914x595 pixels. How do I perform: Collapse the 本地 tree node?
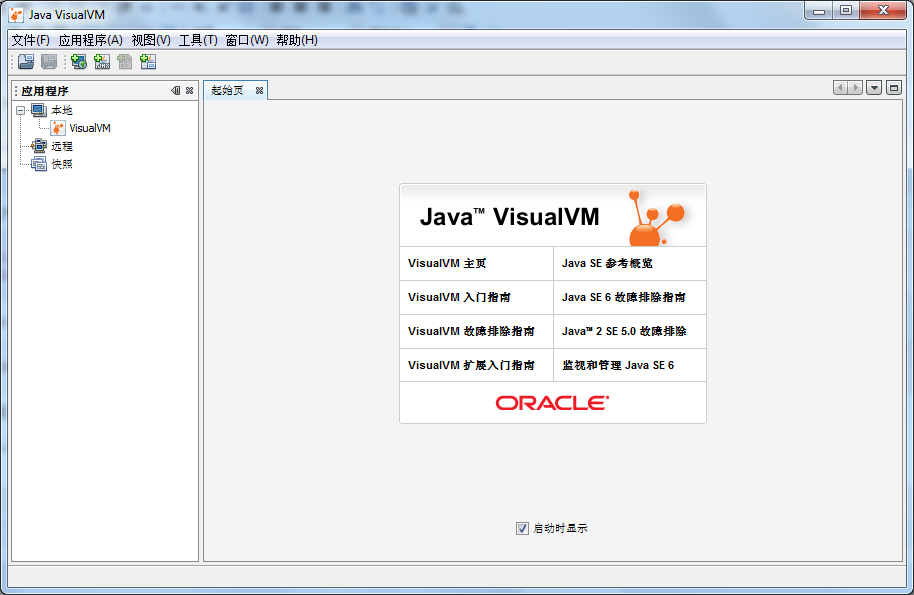click(x=20, y=110)
